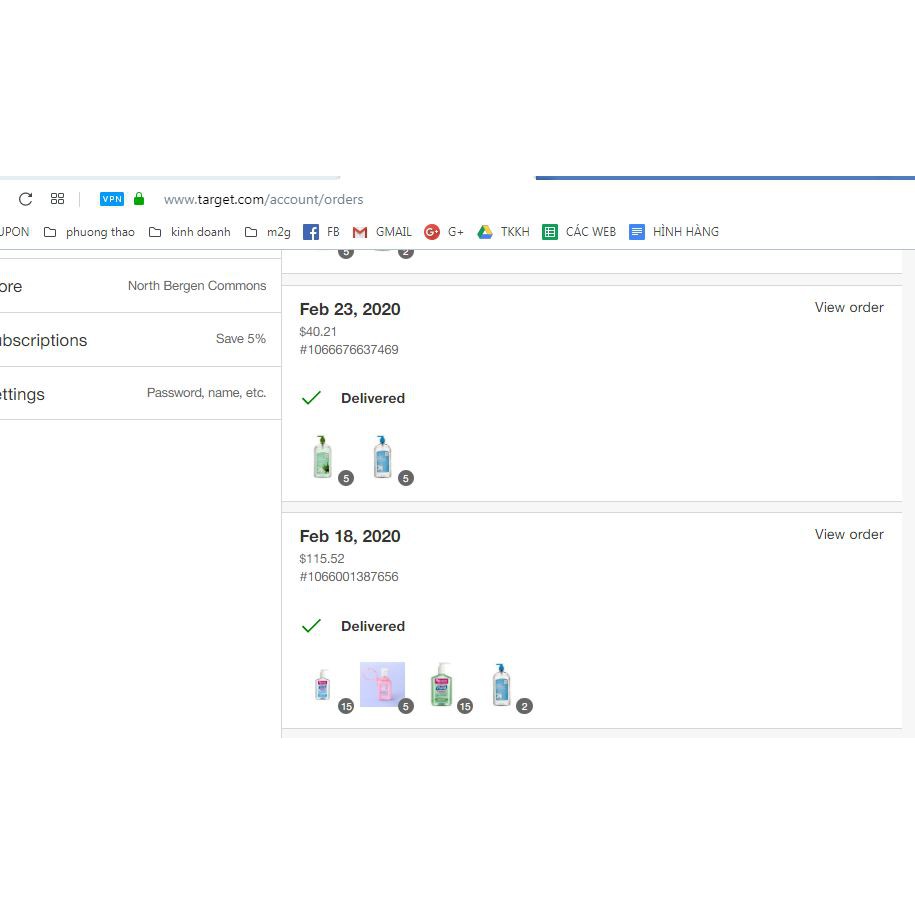Expand the m2g bookmark folder

(268, 232)
